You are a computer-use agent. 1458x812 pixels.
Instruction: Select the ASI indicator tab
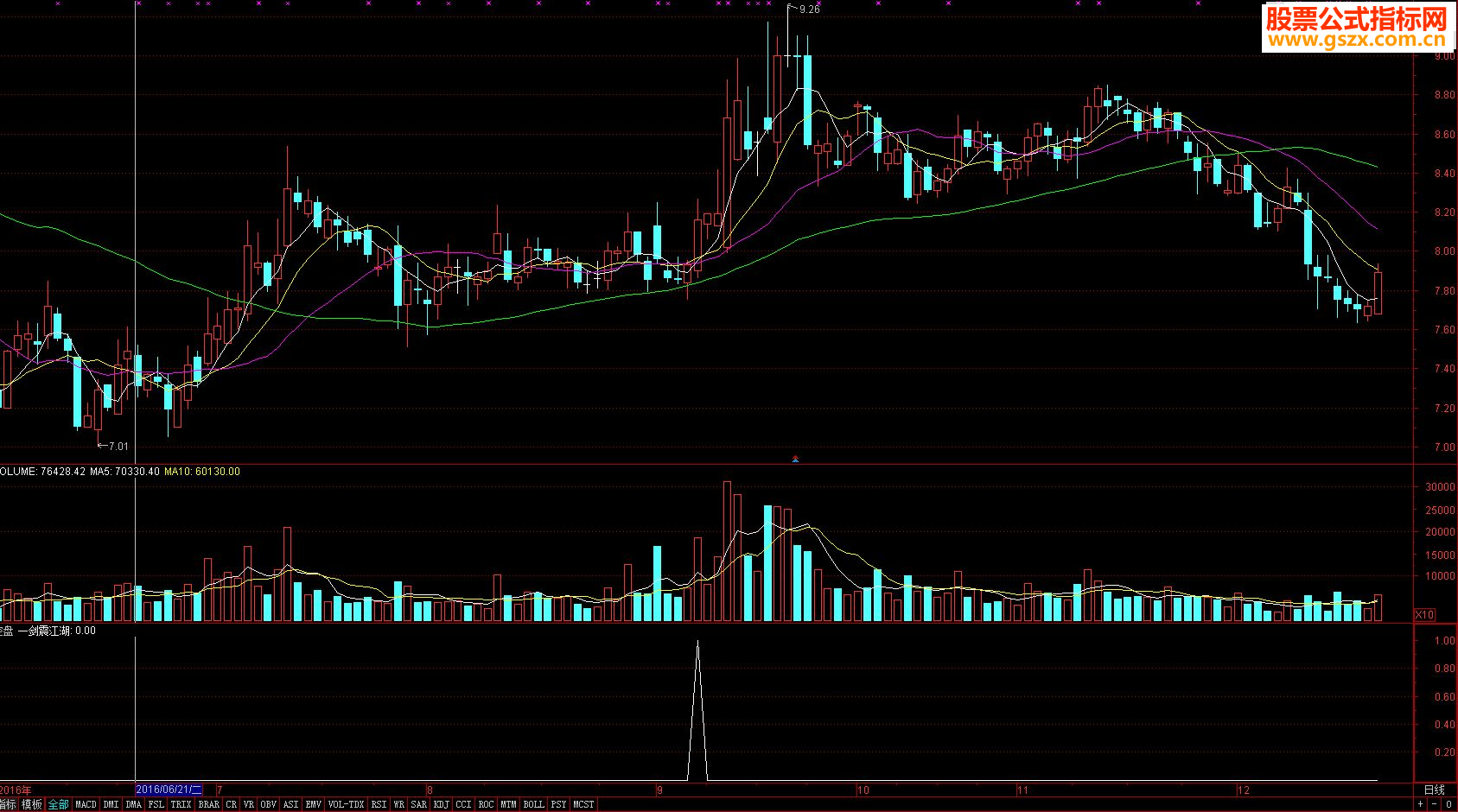(290, 804)
